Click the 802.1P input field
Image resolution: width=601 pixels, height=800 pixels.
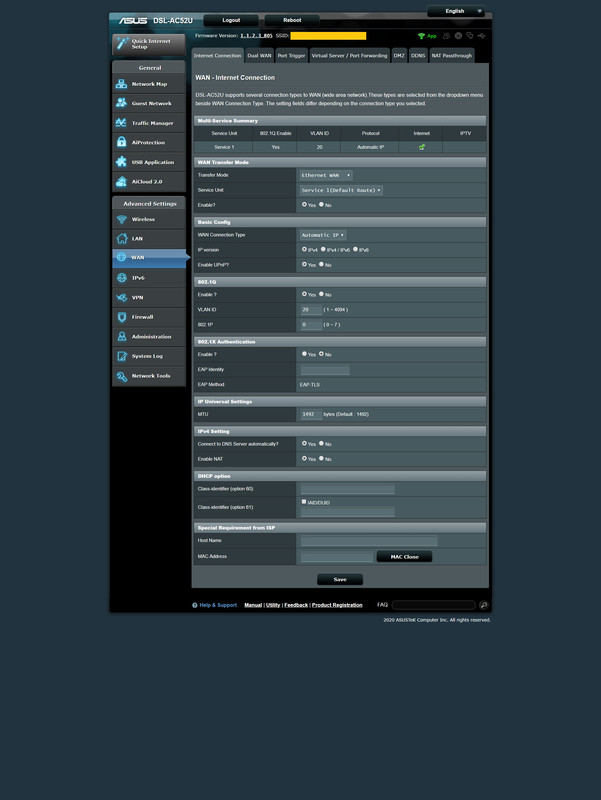coord(311,324)
